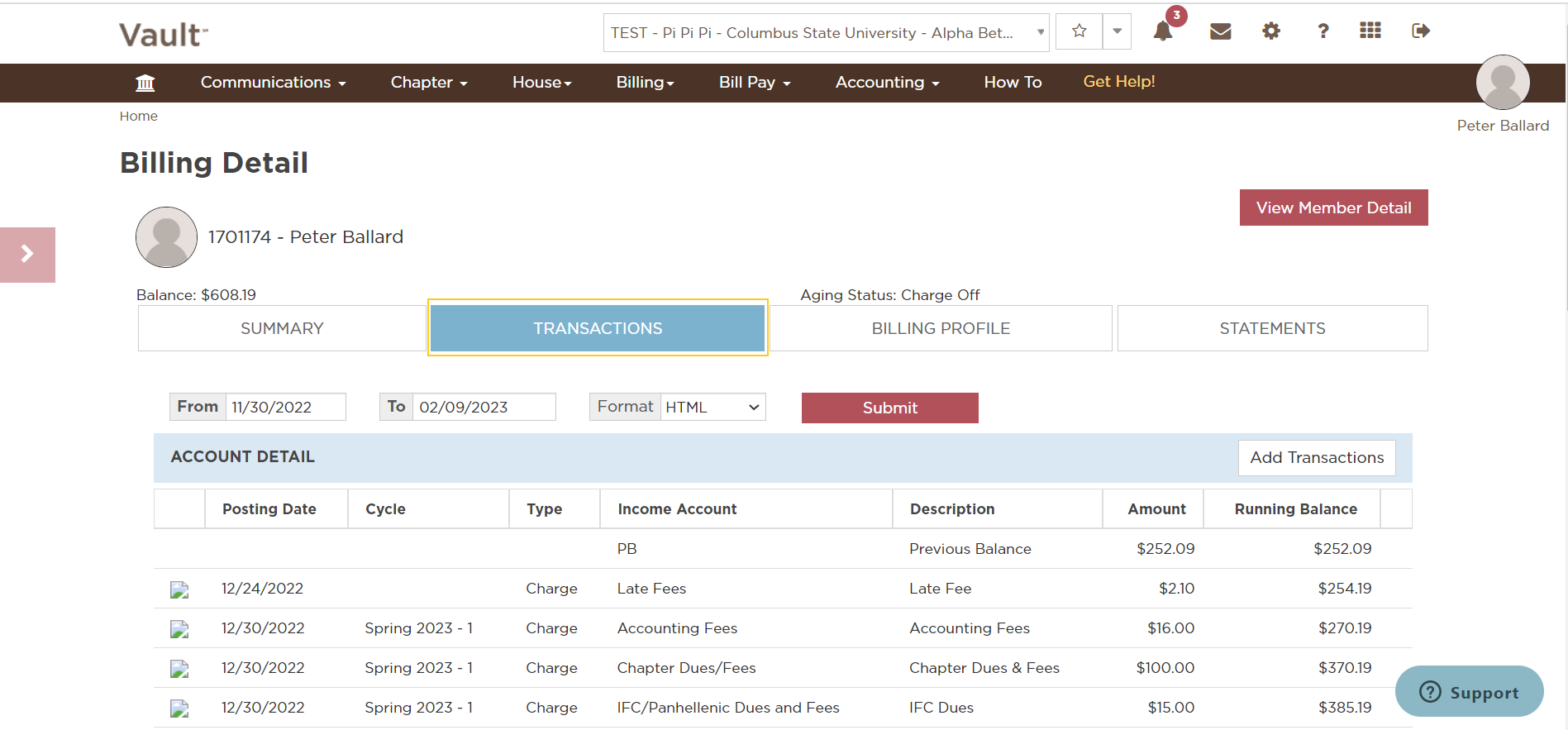Click the Add Transactions button
This screenshot has height=730, width=1568.
1317,458
